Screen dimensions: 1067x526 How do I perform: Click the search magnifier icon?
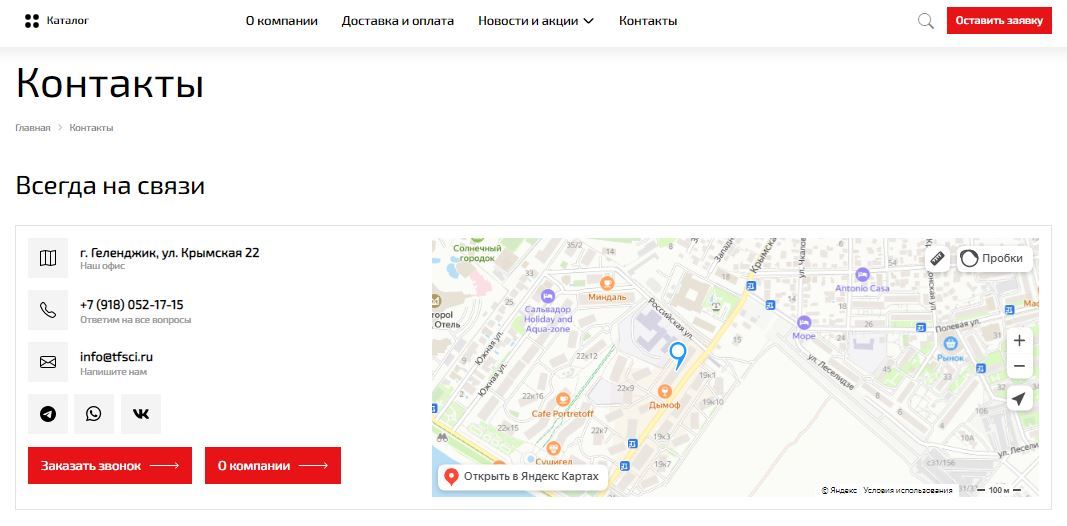(x=925, y=21)
